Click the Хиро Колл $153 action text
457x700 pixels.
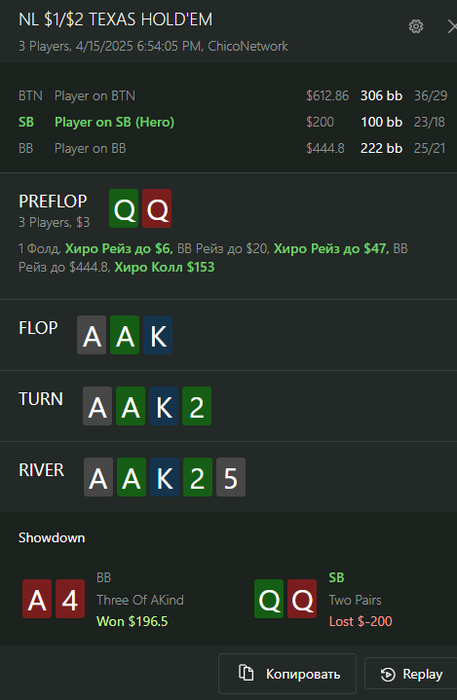[164, 267]
